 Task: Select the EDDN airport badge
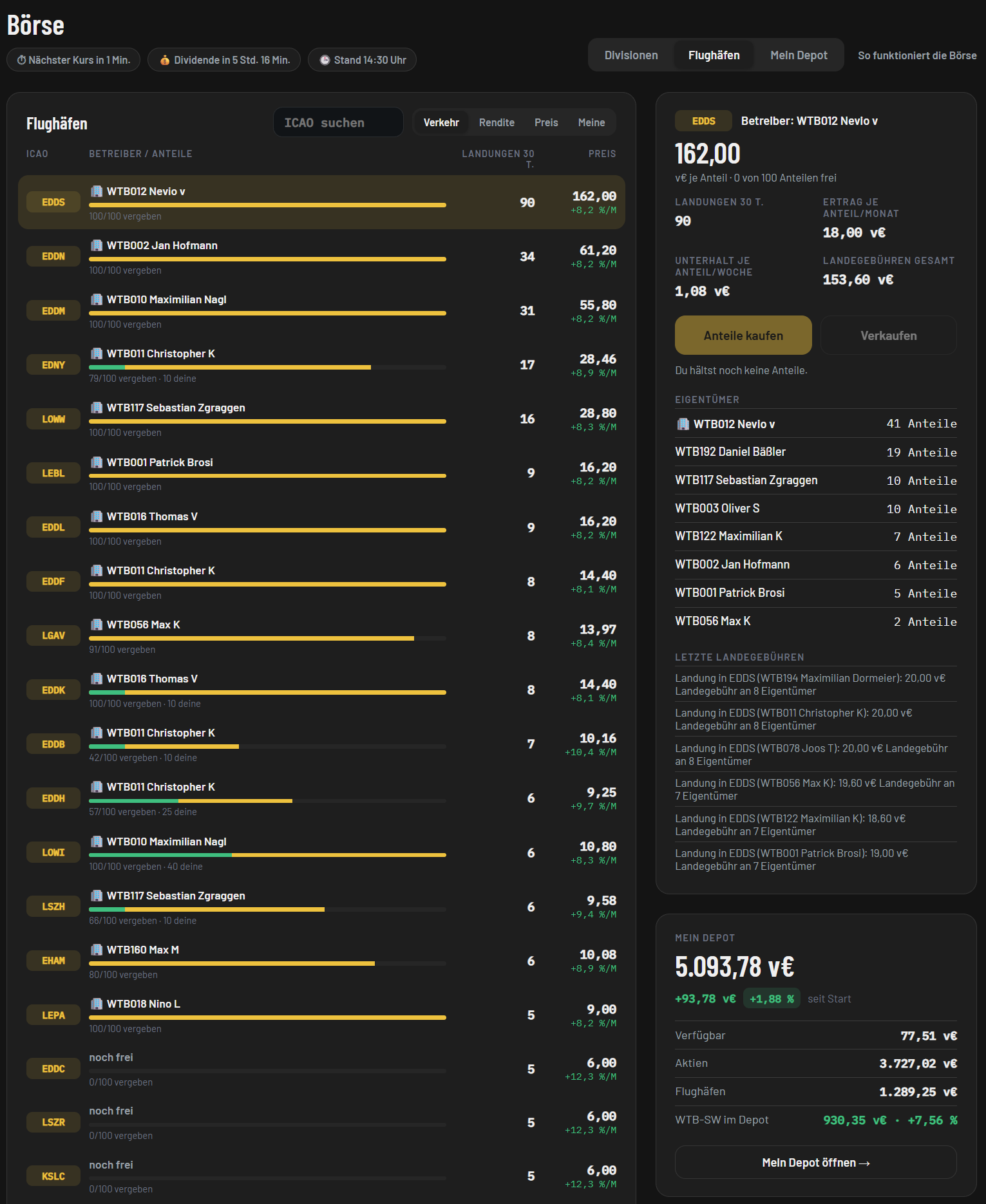pyautogui.click(x=53, y=256)
